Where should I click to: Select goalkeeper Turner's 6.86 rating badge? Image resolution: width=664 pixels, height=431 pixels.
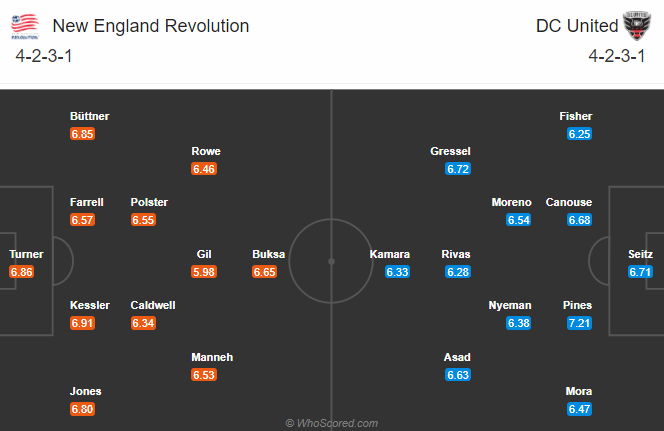pyautogui.click(x=22, y=272)
